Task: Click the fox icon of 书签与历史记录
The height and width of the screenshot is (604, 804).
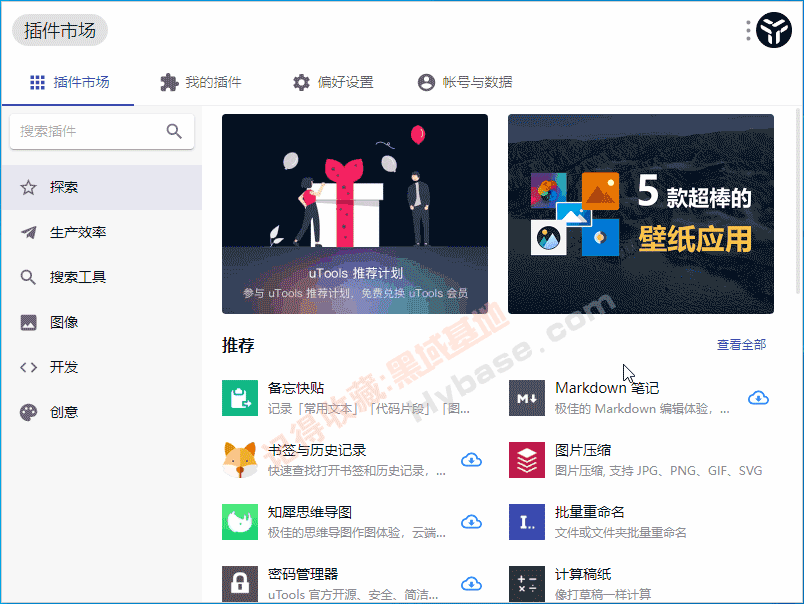Action: click(x=240, y=460)
